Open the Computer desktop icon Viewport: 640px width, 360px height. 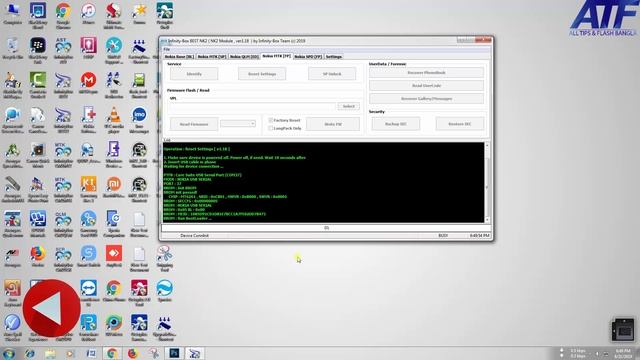click(12, 14)
